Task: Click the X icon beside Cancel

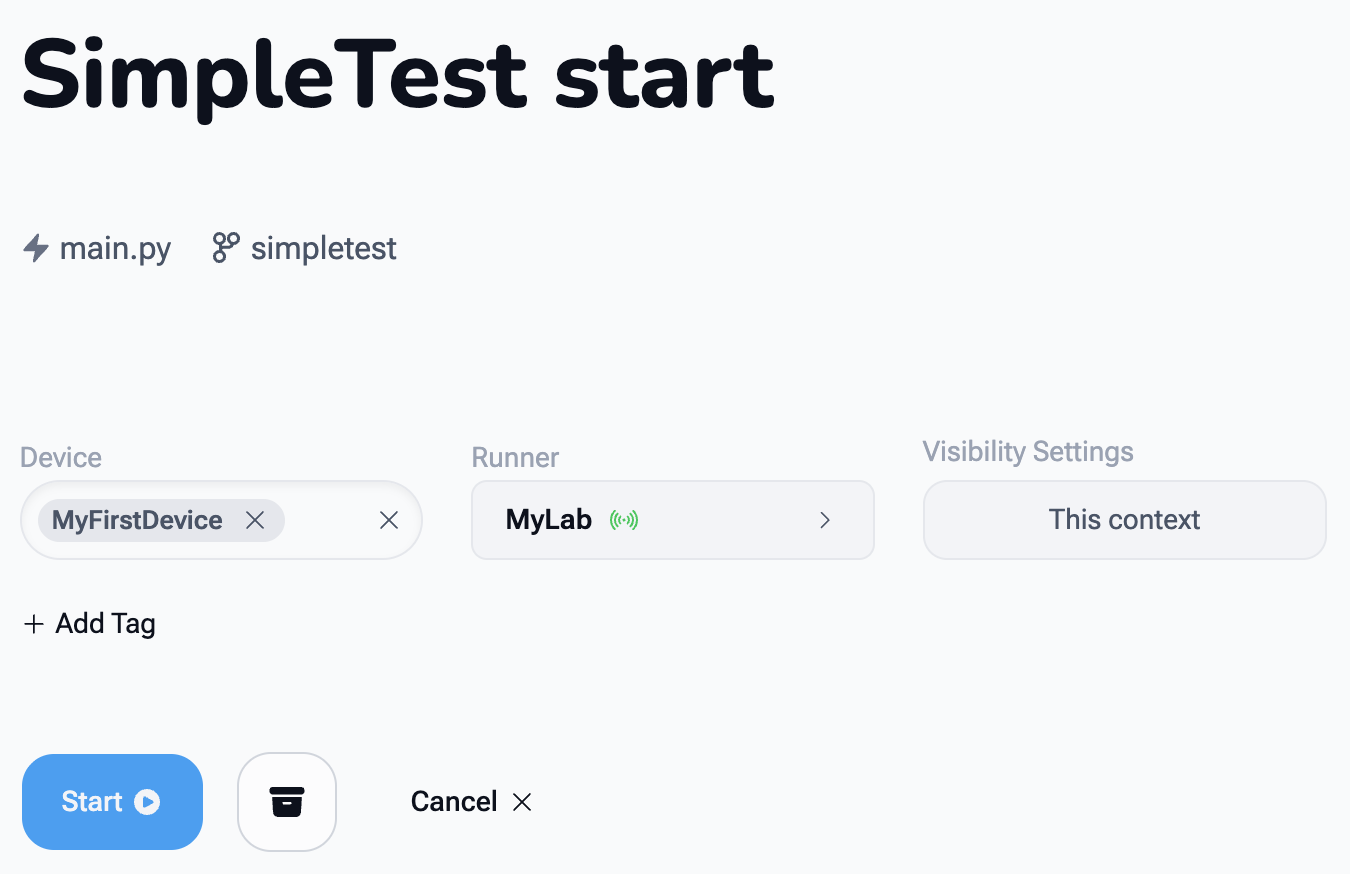Action: pos(522,802)
